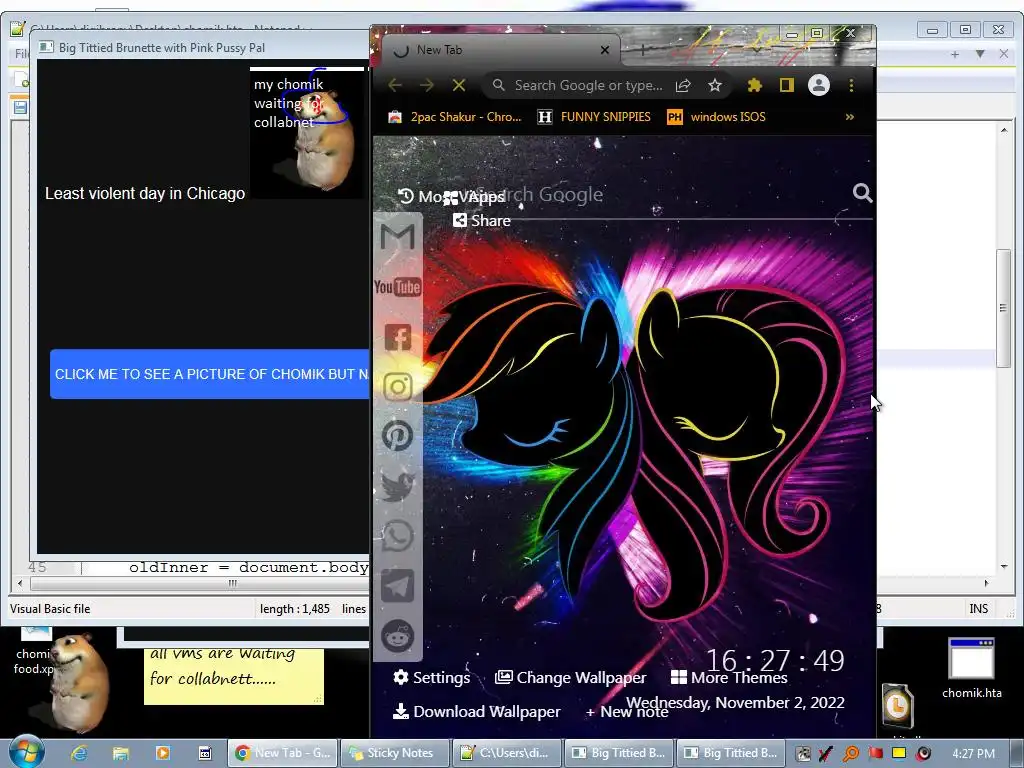The width and height of the screenshot is (1024, 768).
Task: Bookmark this tab with the star icon
Action: (x=715, y=86)
